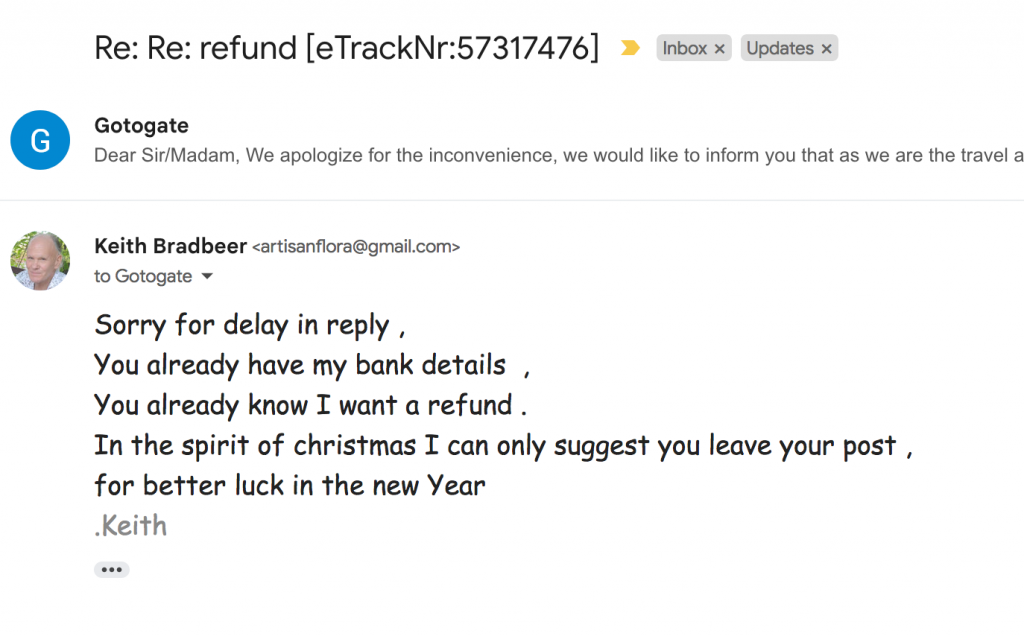Remove the Inbox label with its x
The width and height of the screenshot is (1024, 636).
[x=720, y=48]
